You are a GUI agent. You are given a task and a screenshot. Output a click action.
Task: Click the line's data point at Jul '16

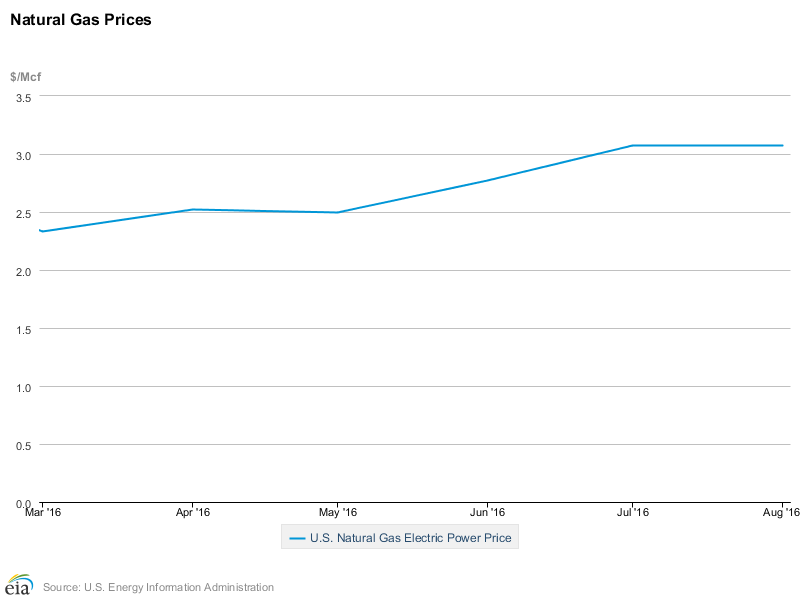point(633,146)
